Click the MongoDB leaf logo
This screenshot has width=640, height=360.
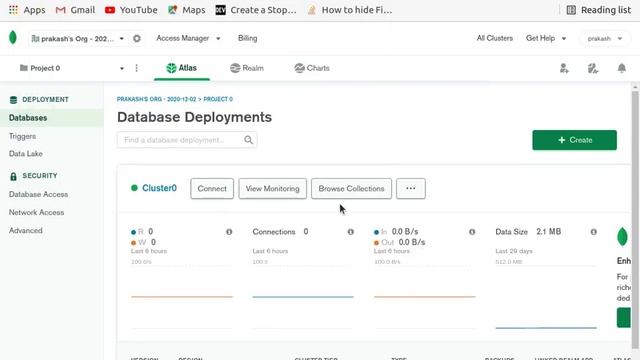tap(13, 38)
